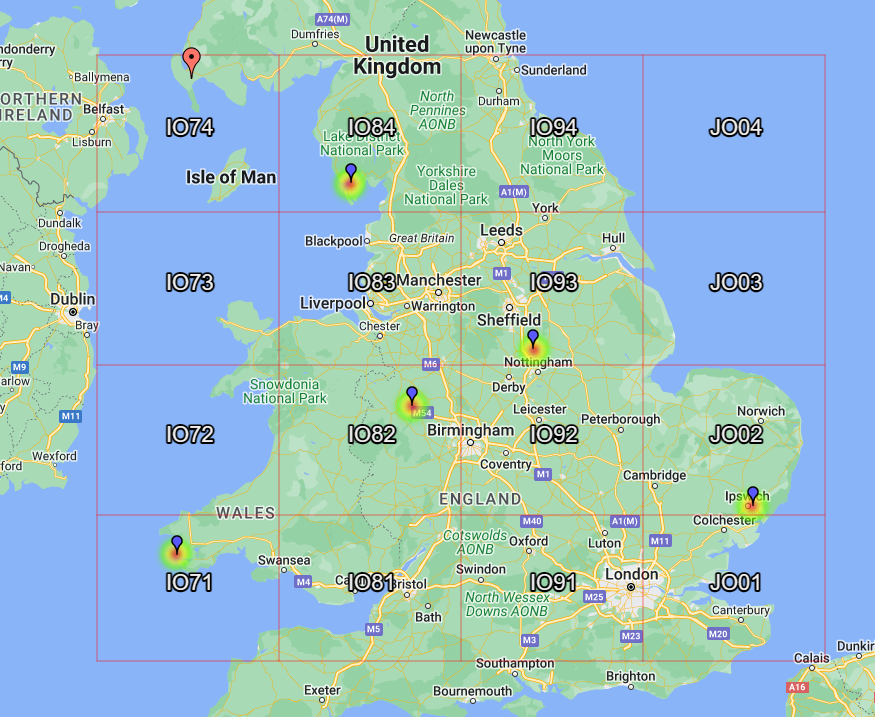Select the Blackpool town label

[x=334, y=241]
